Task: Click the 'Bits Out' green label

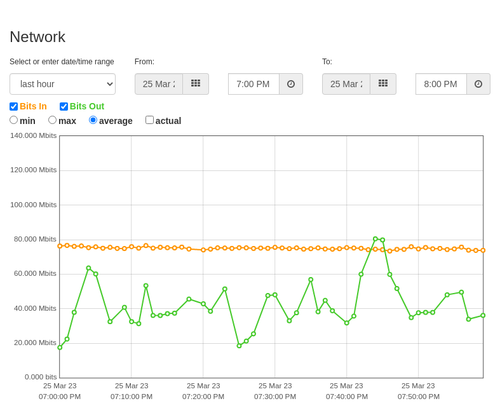Action: pyautogui.click(x=87, y=106)
